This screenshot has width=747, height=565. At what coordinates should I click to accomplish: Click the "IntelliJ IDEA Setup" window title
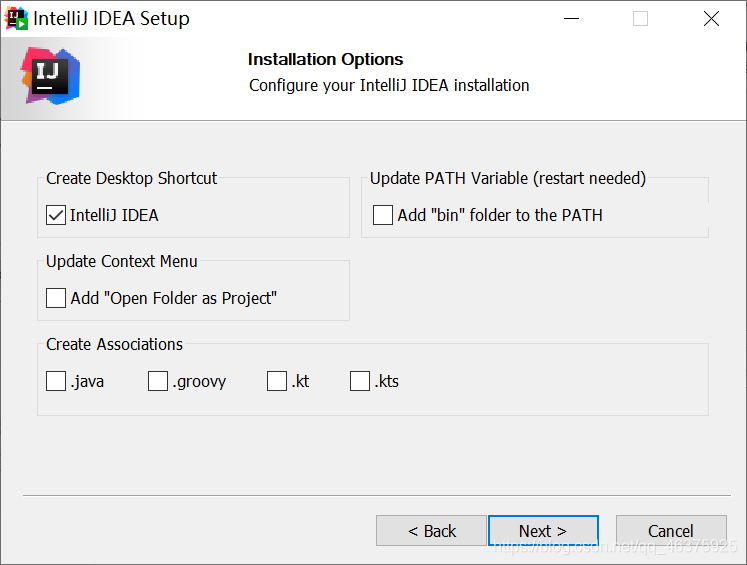click(111, 19)
